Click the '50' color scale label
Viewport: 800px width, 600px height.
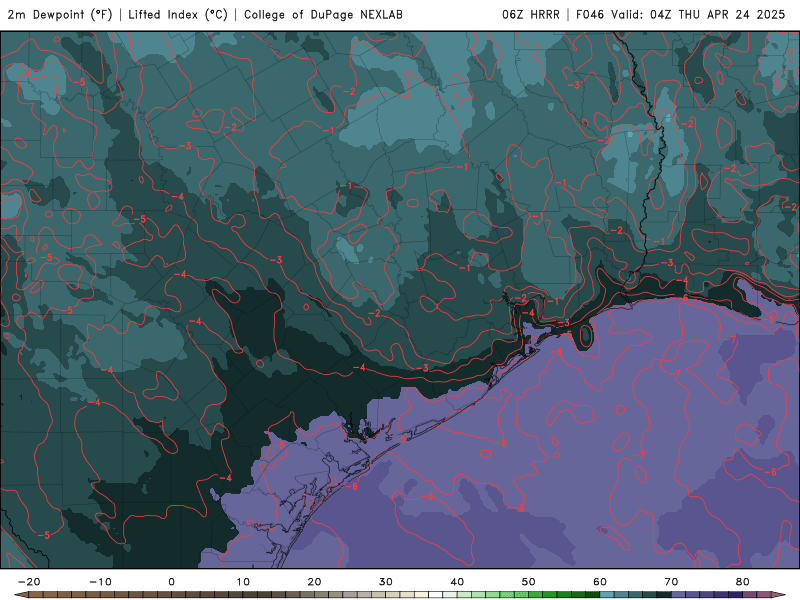tap(529, 582)
